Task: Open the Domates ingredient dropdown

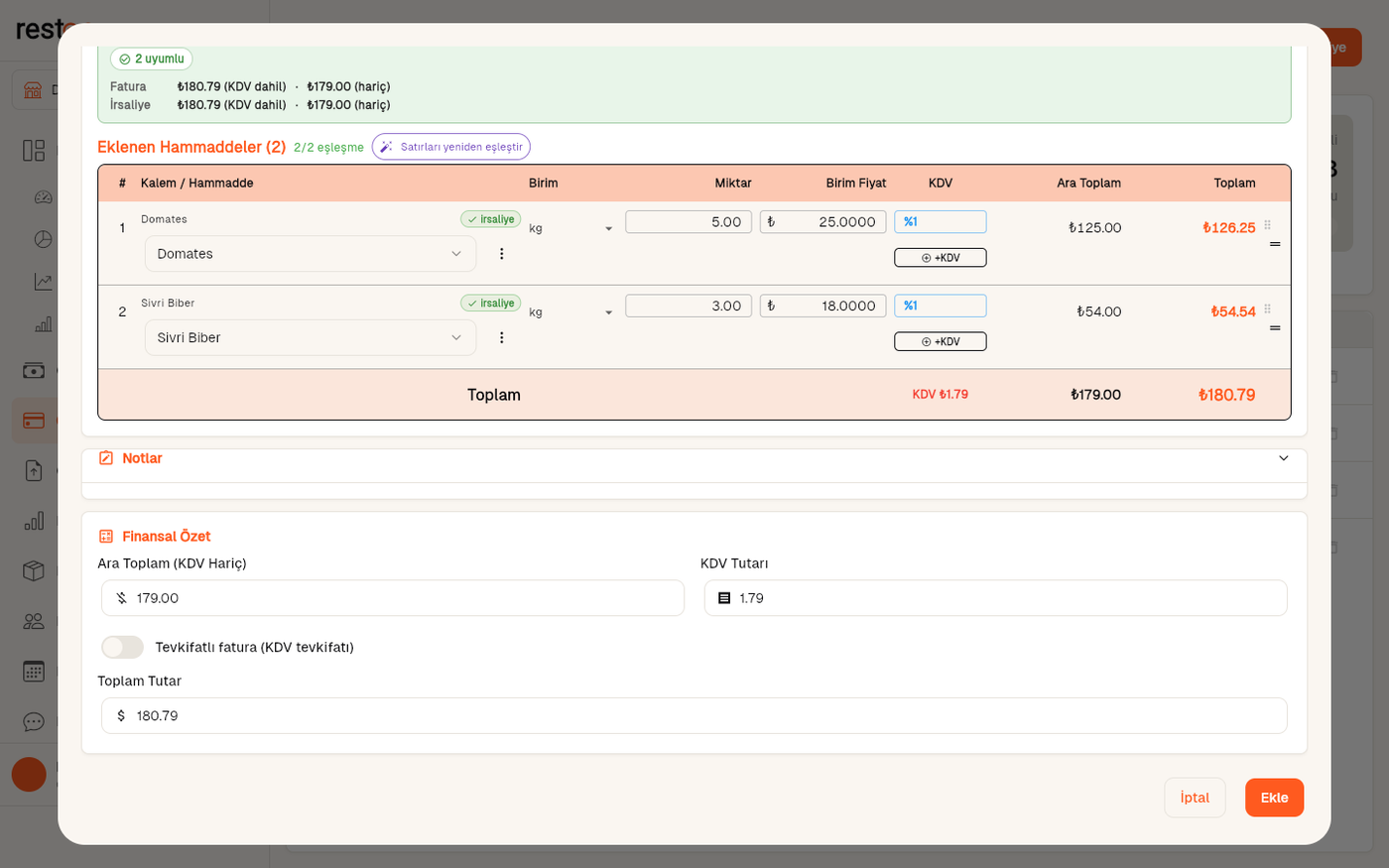Action: click(x=311, y=254)
